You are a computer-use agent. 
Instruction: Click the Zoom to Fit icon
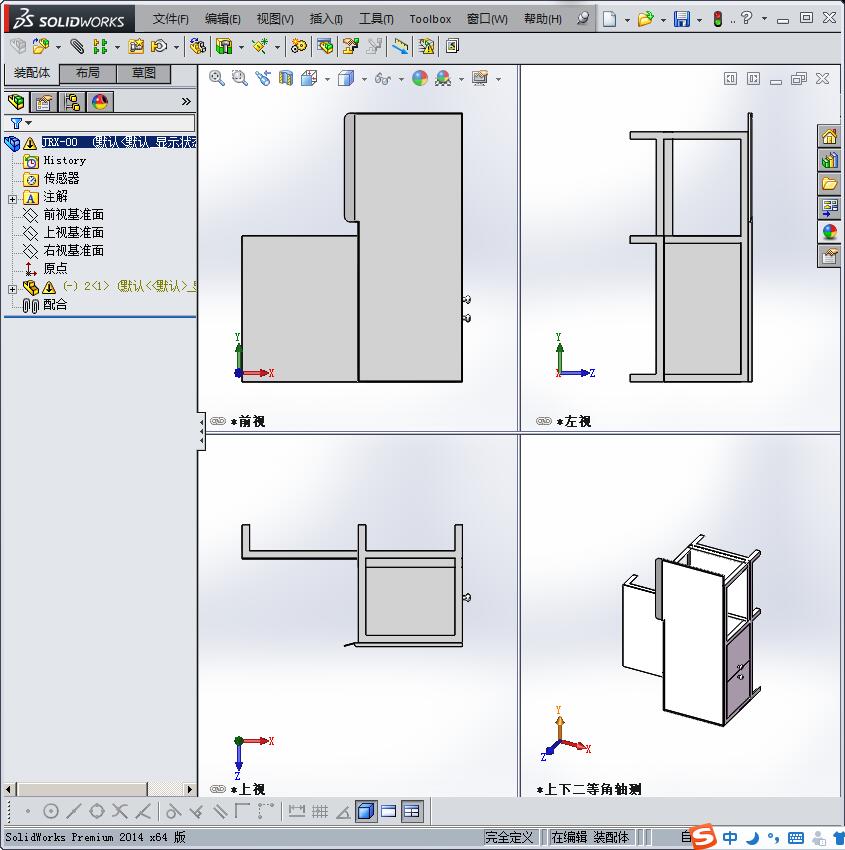pyautogui.click(x=217, y=79)
